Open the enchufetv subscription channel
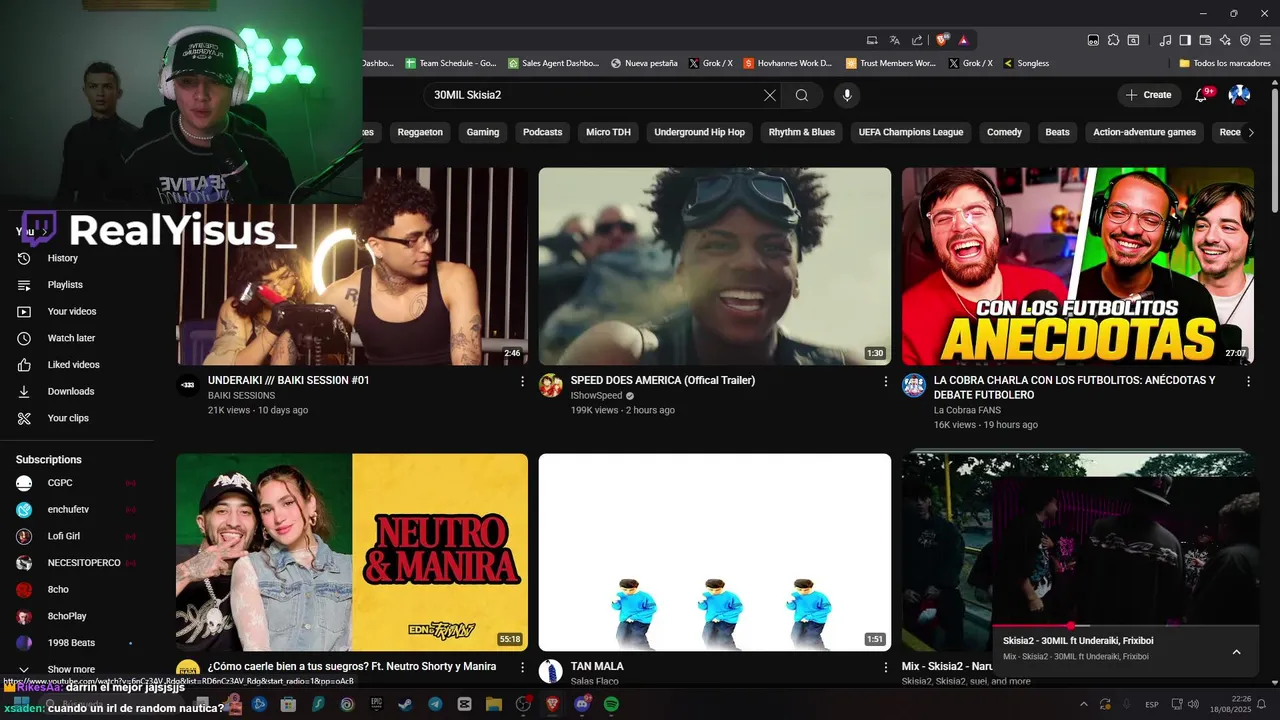Image resolution: width=1280 pixels, height=720 pixels. [x=68, y=510]
